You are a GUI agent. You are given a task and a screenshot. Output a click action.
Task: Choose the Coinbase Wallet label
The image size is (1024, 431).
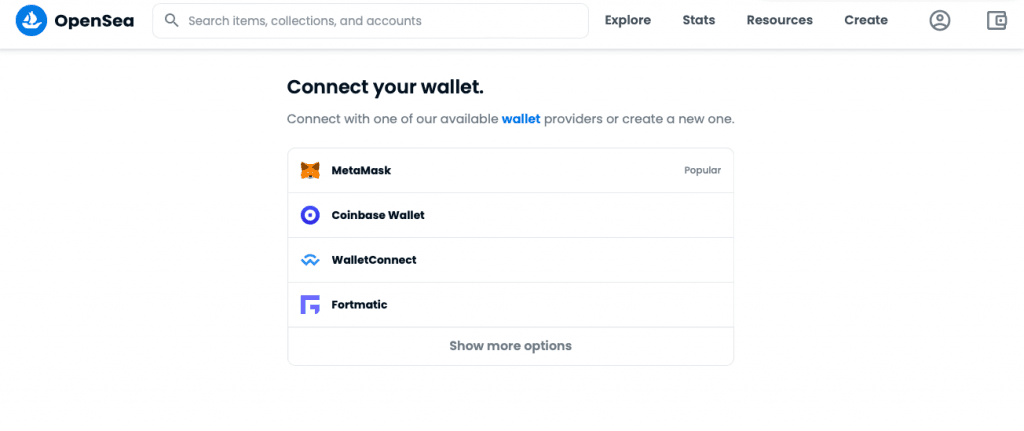point(378,215)
